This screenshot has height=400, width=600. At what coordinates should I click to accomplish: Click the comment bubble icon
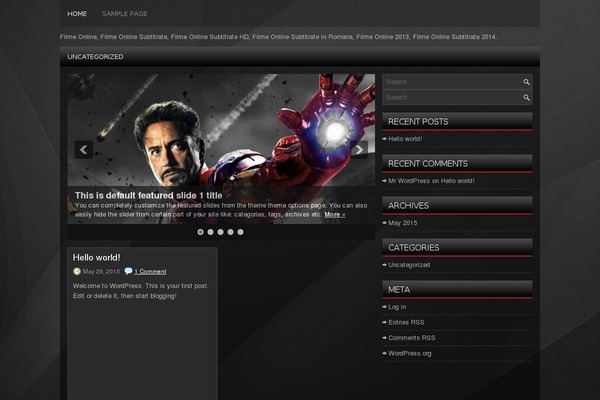click(128, 271)
